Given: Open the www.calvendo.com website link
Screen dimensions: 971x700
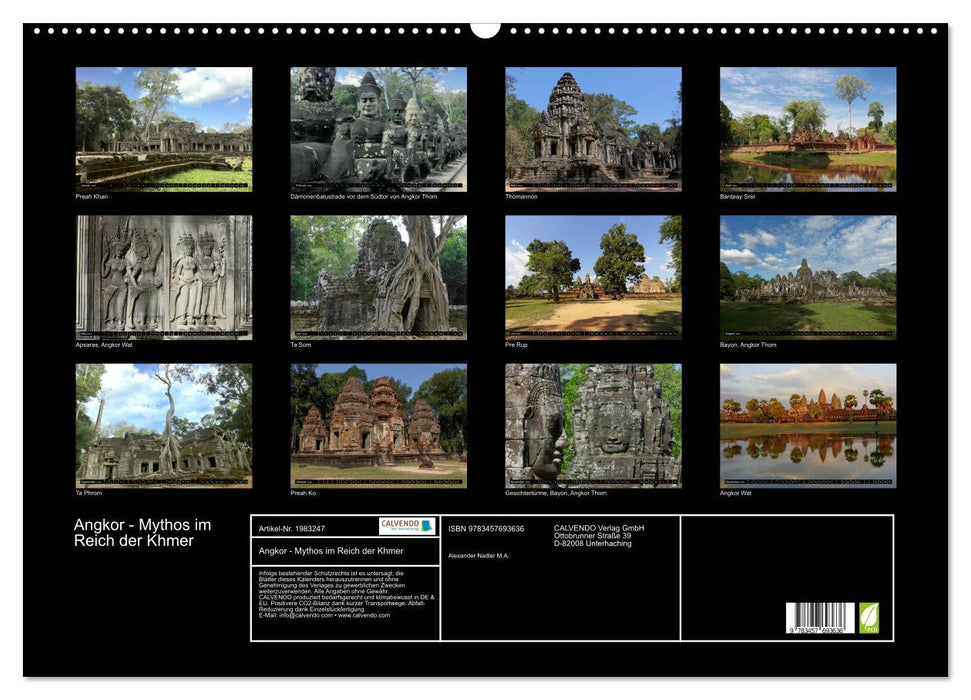Looking at the screenshot, I should click(363, 616).
